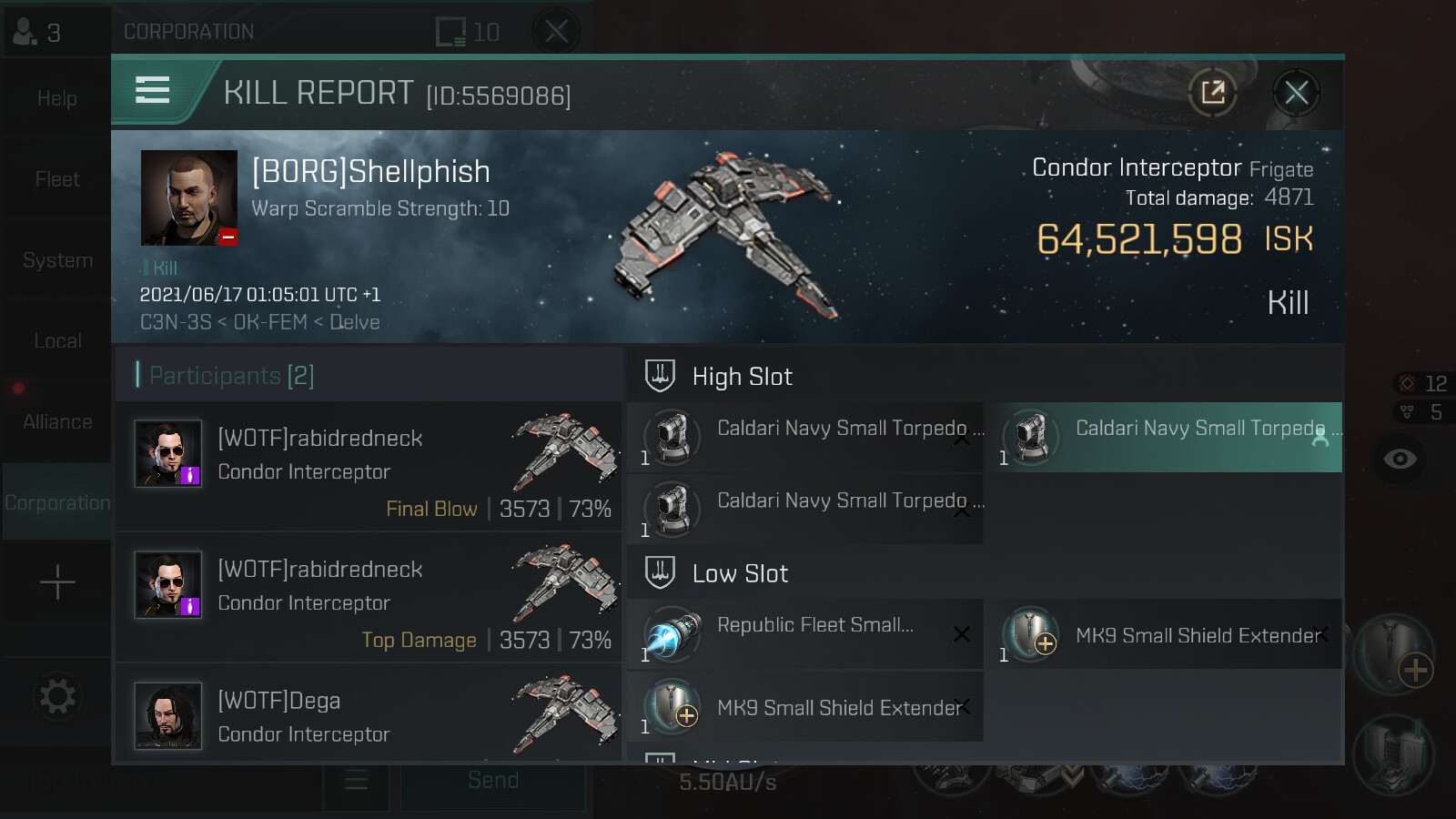This screenshot has width=1456, height=819.
Task: Switch to the Corporation chat tab
Action: [x=57, y=502]
